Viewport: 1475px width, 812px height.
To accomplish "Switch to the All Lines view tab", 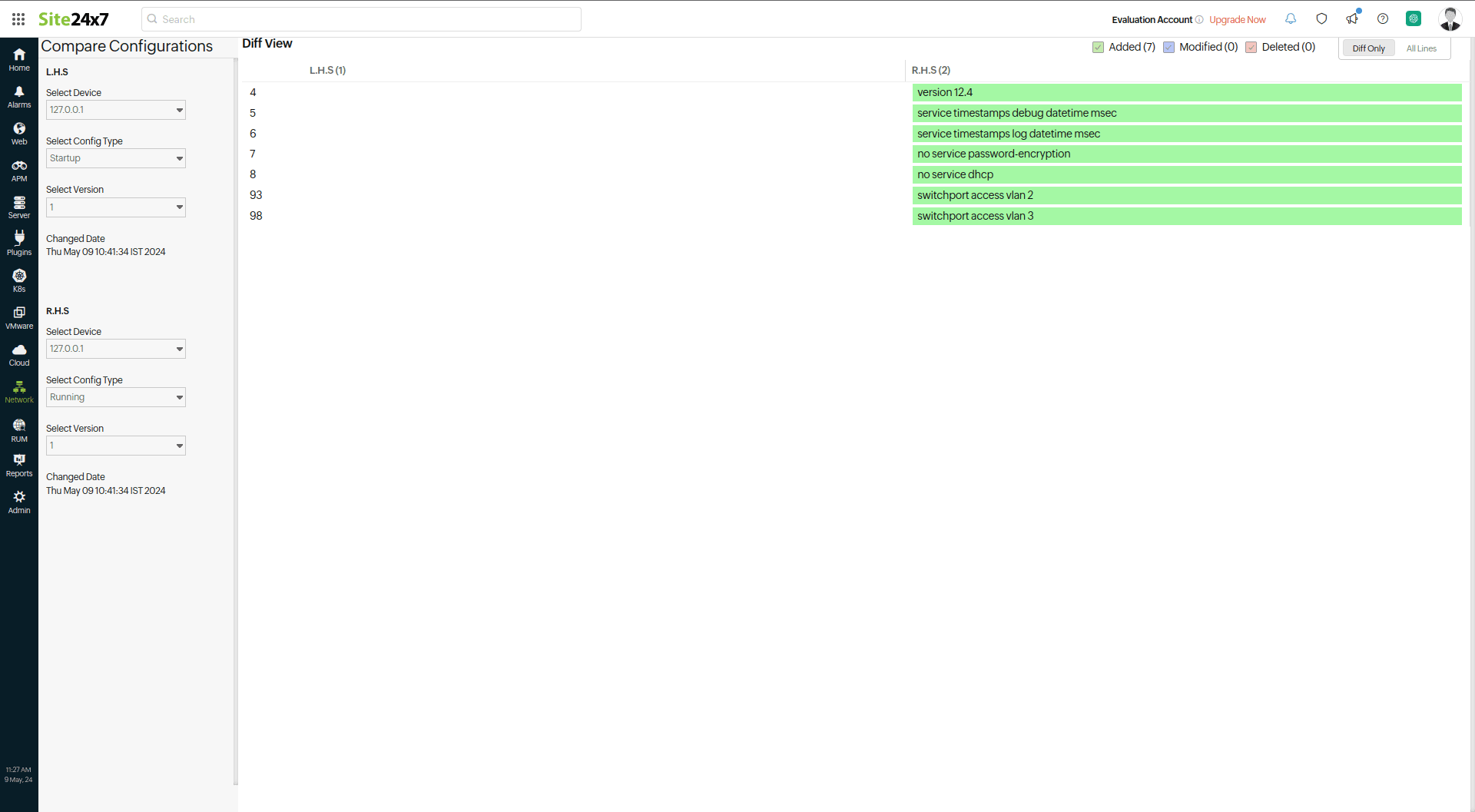I will (1421, 48).
